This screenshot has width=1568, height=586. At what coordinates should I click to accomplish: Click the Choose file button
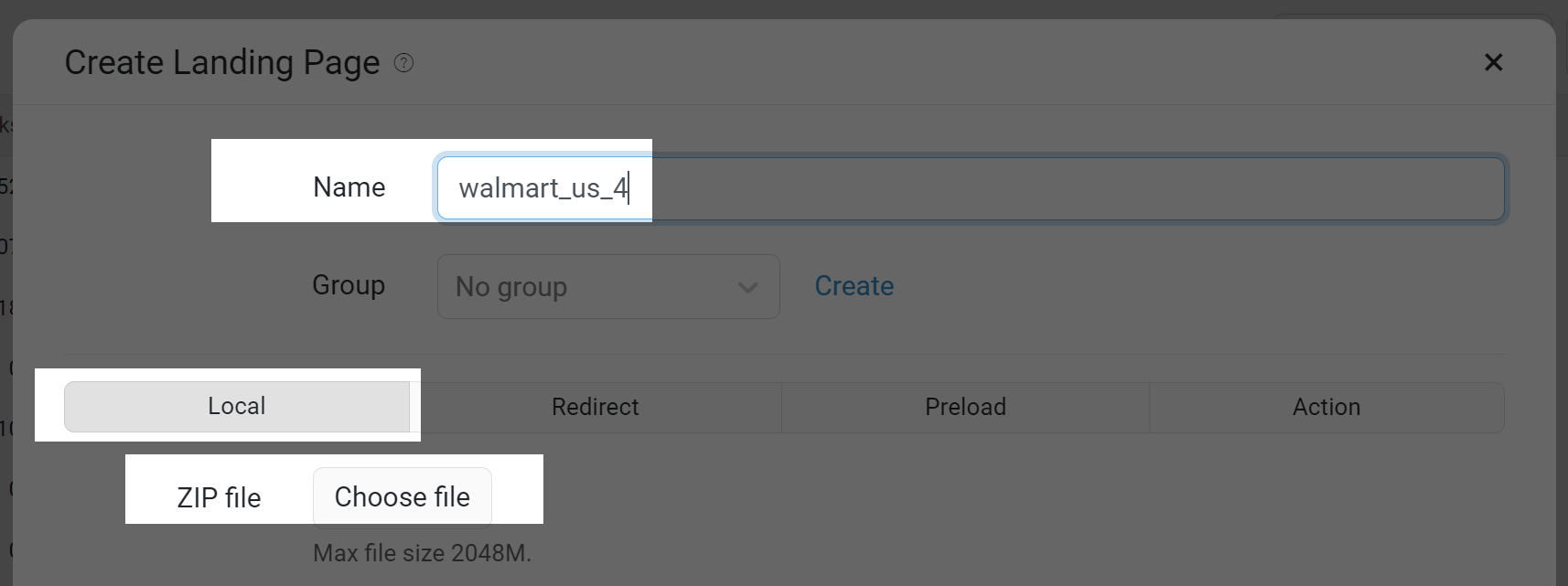point(403,497)
